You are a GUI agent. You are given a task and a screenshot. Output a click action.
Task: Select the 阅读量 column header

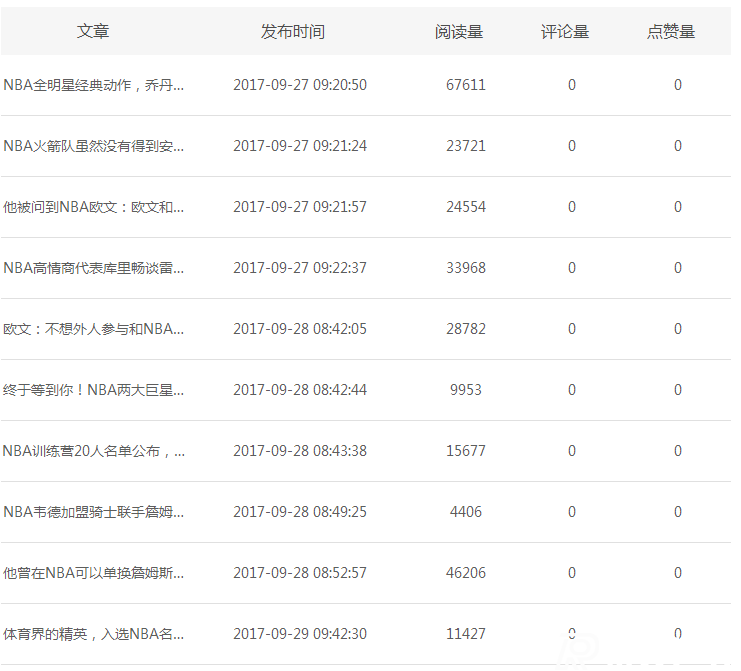point(459,32)
